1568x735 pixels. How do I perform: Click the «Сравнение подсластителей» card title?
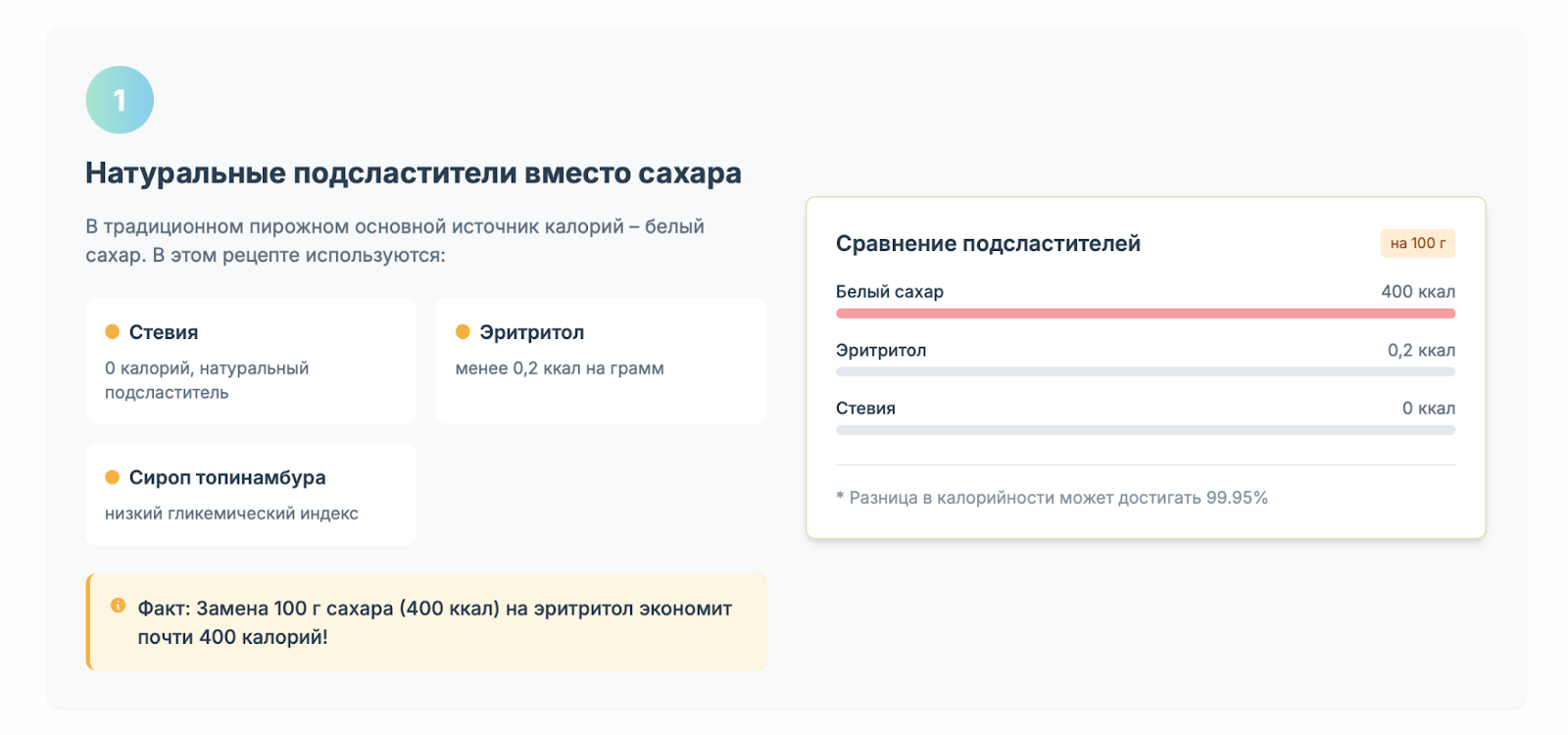pos(988,243)
